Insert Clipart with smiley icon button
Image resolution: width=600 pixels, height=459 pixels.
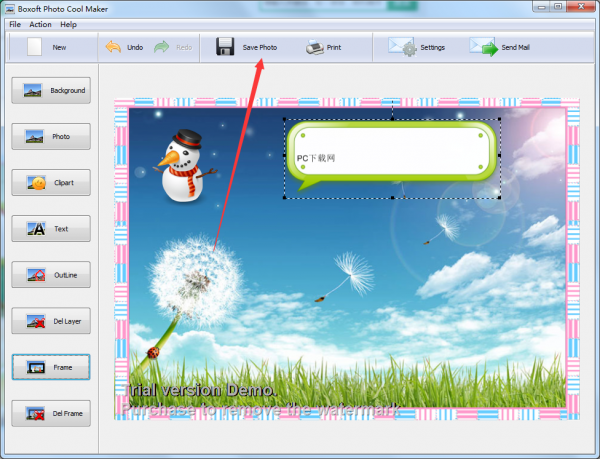[51, 182]
